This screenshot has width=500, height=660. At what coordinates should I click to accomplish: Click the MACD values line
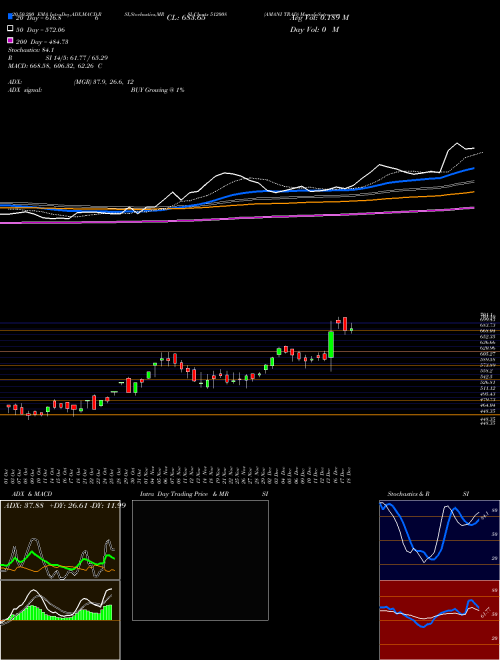pos(55,66)
